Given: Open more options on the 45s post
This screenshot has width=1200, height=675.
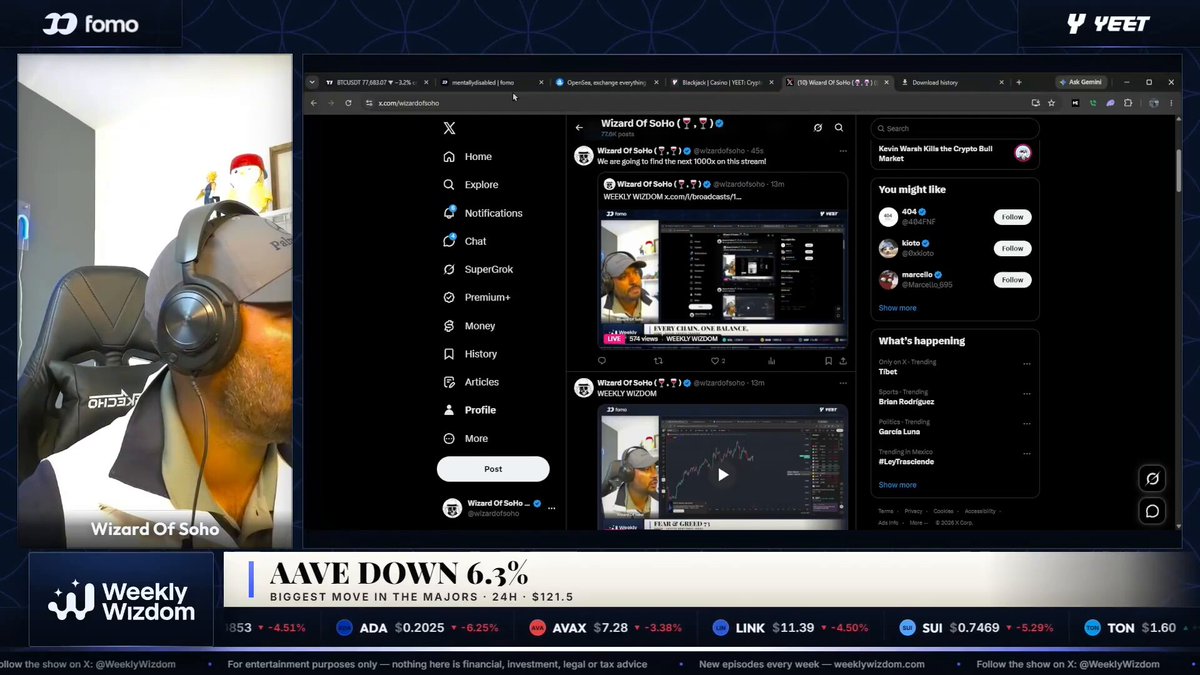Looking at the screenshot, I should 844,150.
